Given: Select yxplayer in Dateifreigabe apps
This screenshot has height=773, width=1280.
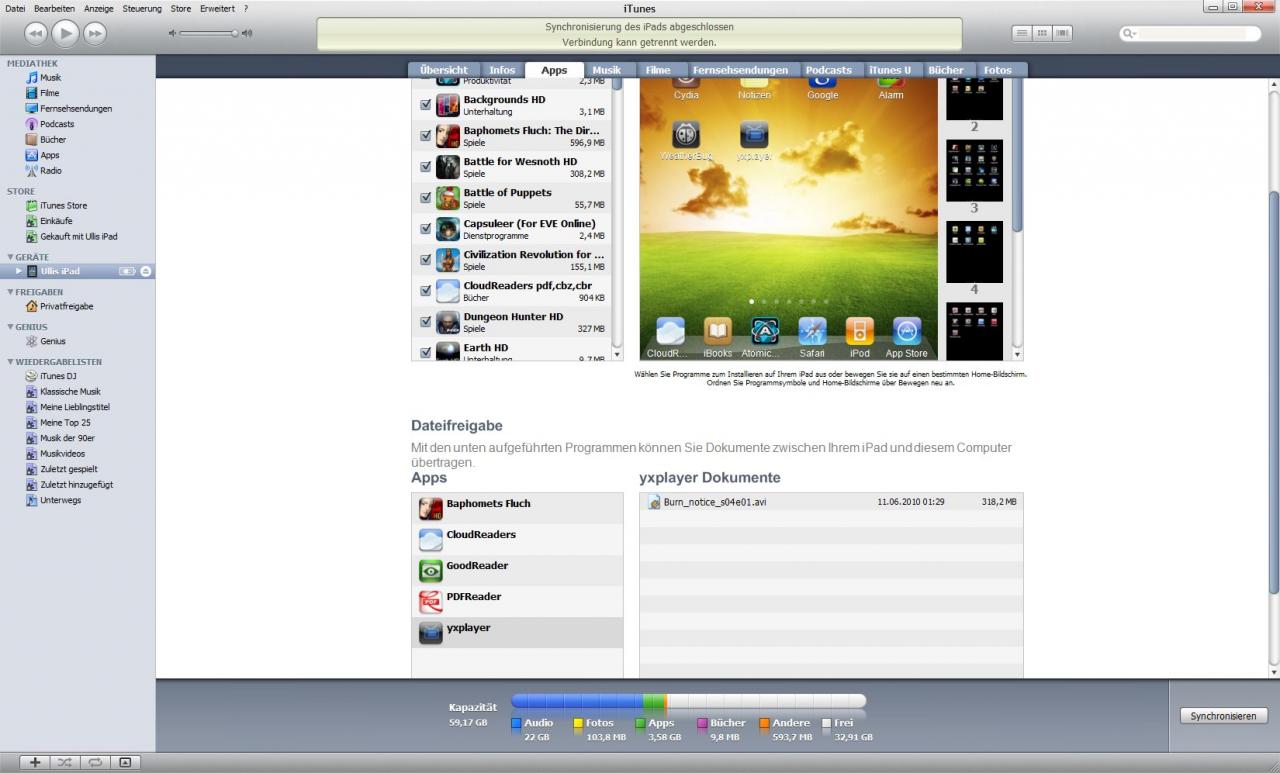Looking at the screenshot, I should coord(517,632).
